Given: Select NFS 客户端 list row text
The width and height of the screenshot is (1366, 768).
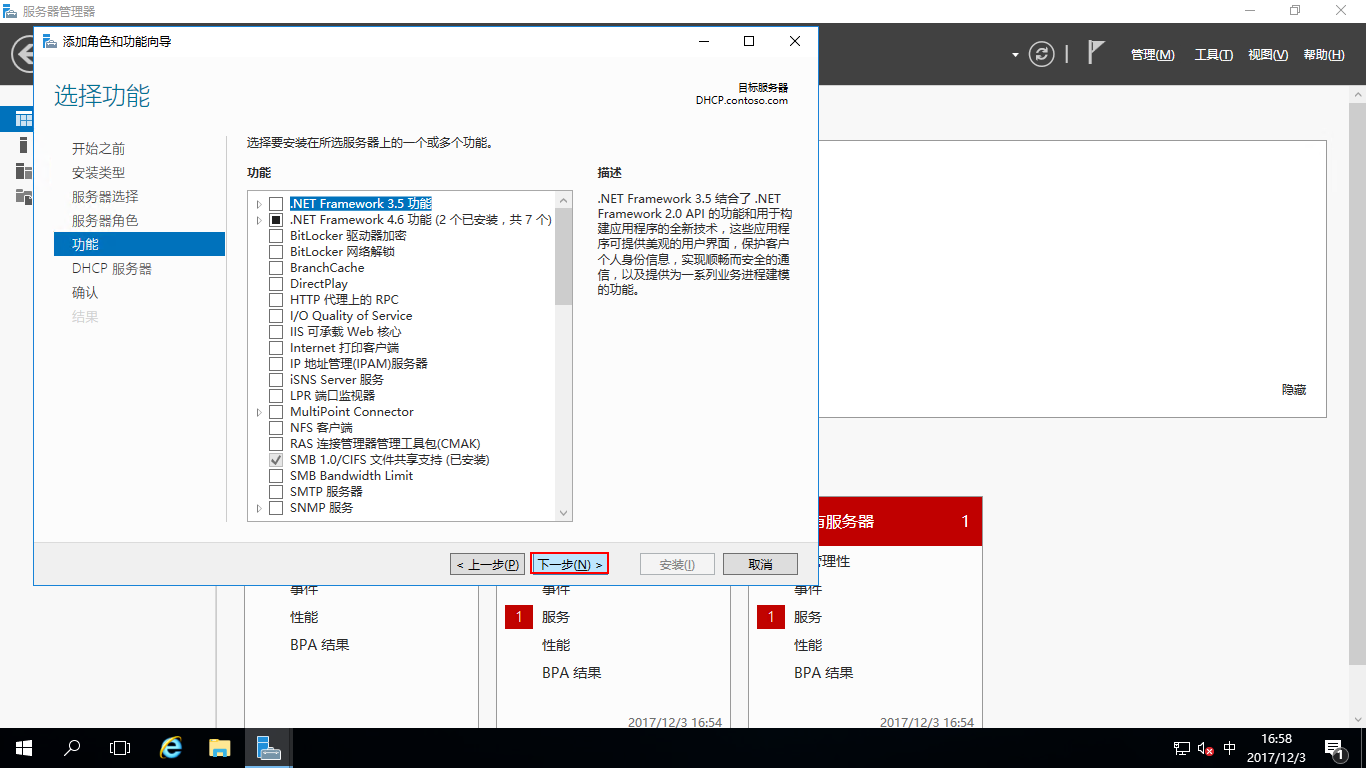Looking at the screenshot, I should point(321,428).
